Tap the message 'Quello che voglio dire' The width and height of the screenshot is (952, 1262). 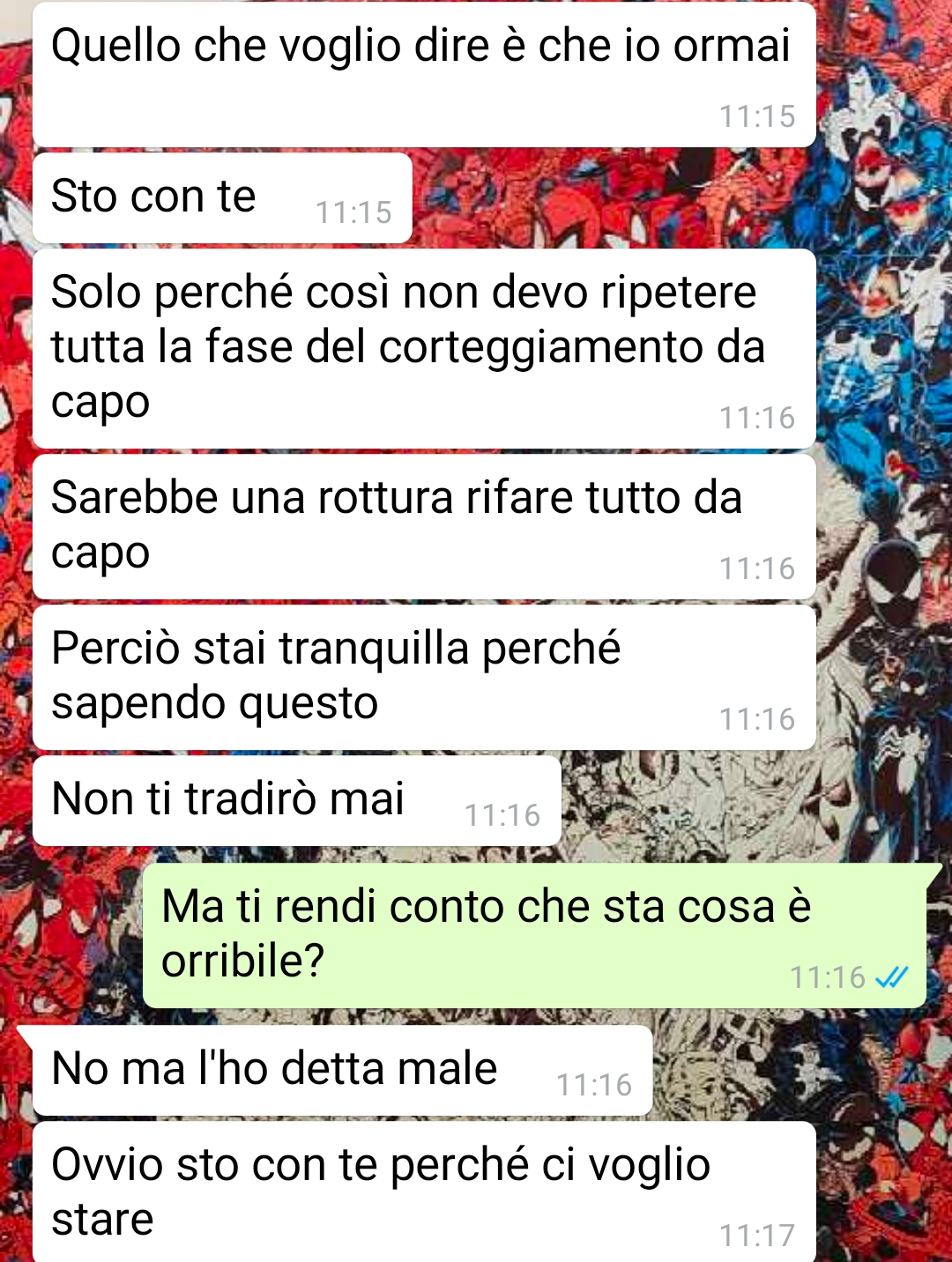(x=424, y=75)
